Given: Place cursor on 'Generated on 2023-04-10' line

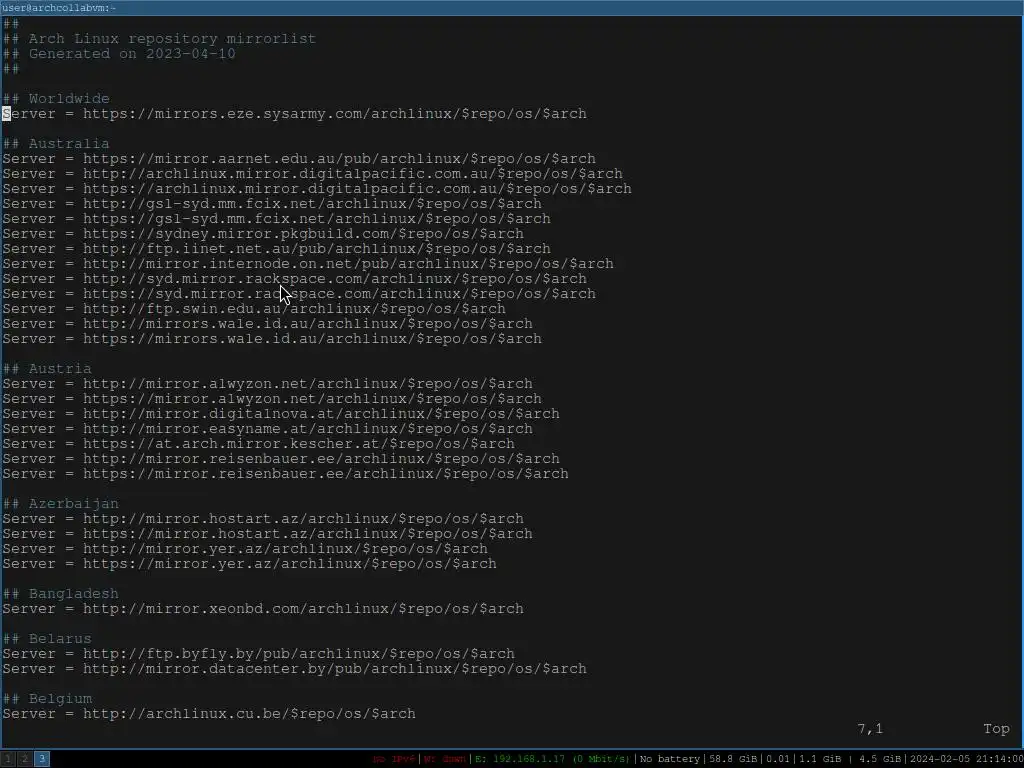Looking at the screenshot, I should pos(119,54).
